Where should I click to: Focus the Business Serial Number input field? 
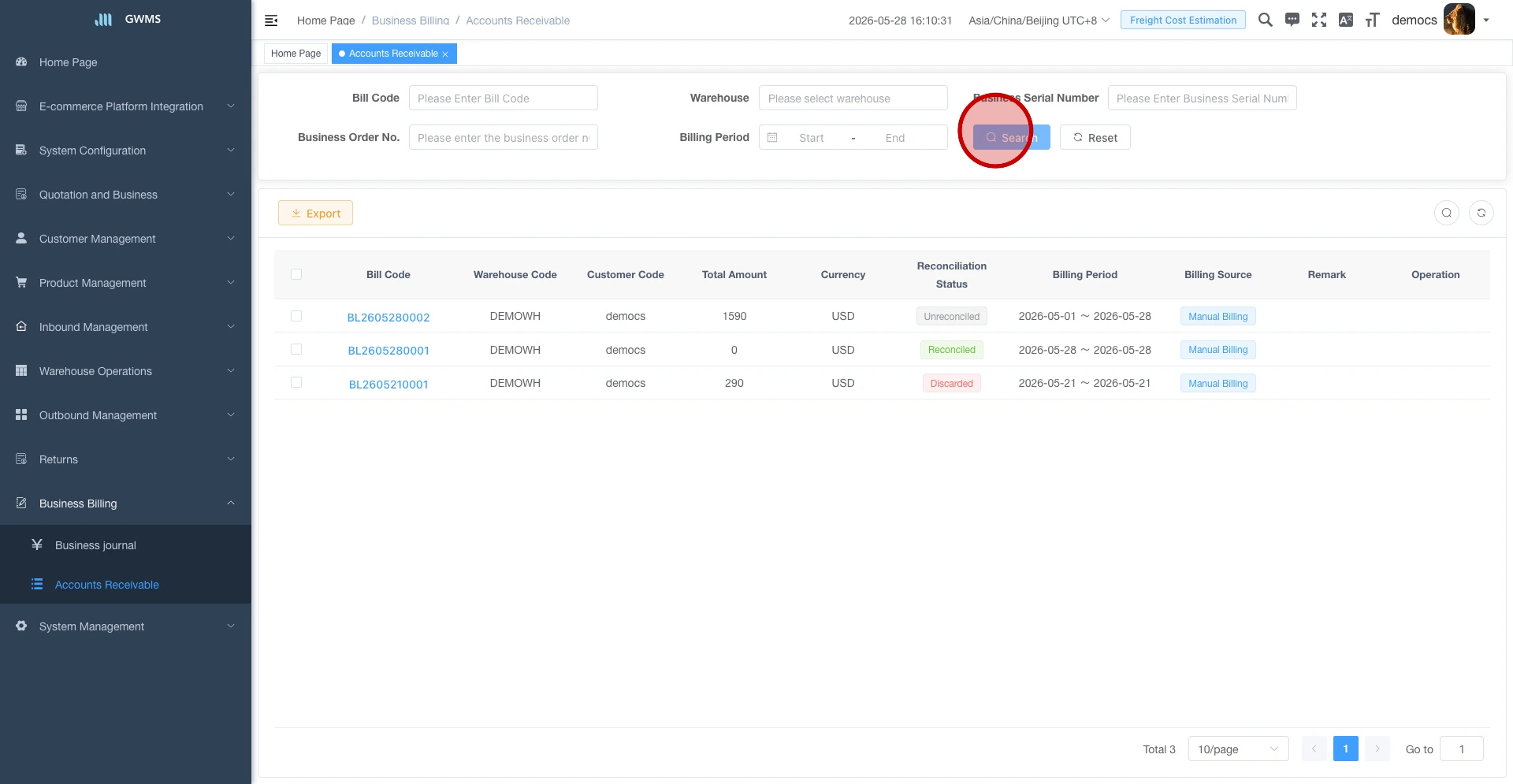[x=1202, y=98]
